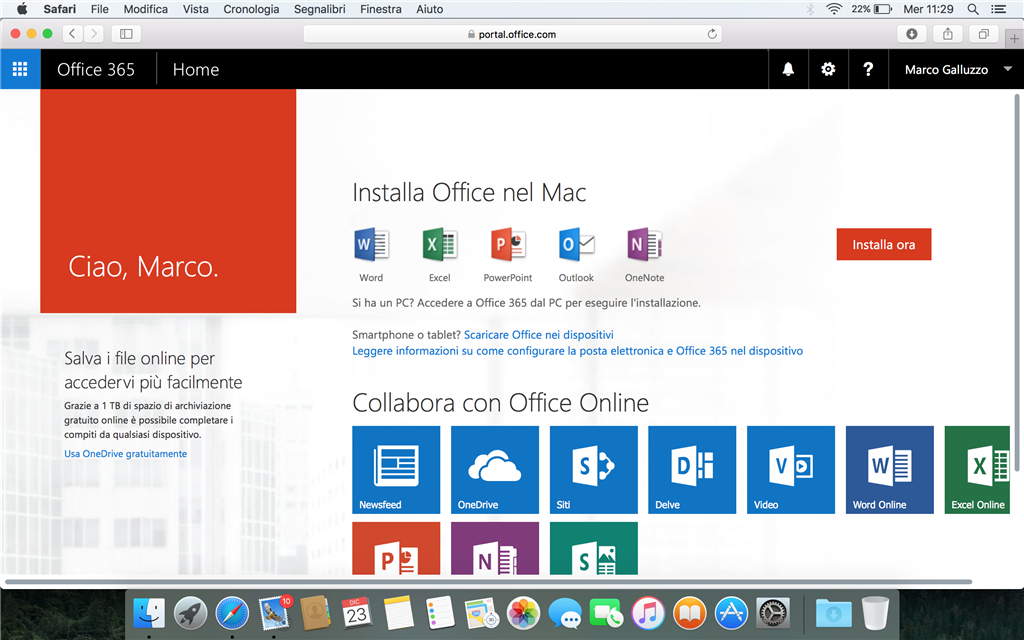Open the Modifica menu
The width and height of the screenshot is (1024, 640).
point(146,9)
